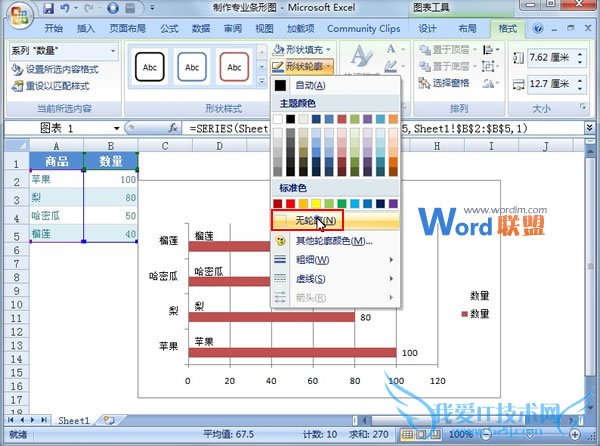The image size is (600, 446).
Task: Open the Excel help icon
Action: (538, 29)
